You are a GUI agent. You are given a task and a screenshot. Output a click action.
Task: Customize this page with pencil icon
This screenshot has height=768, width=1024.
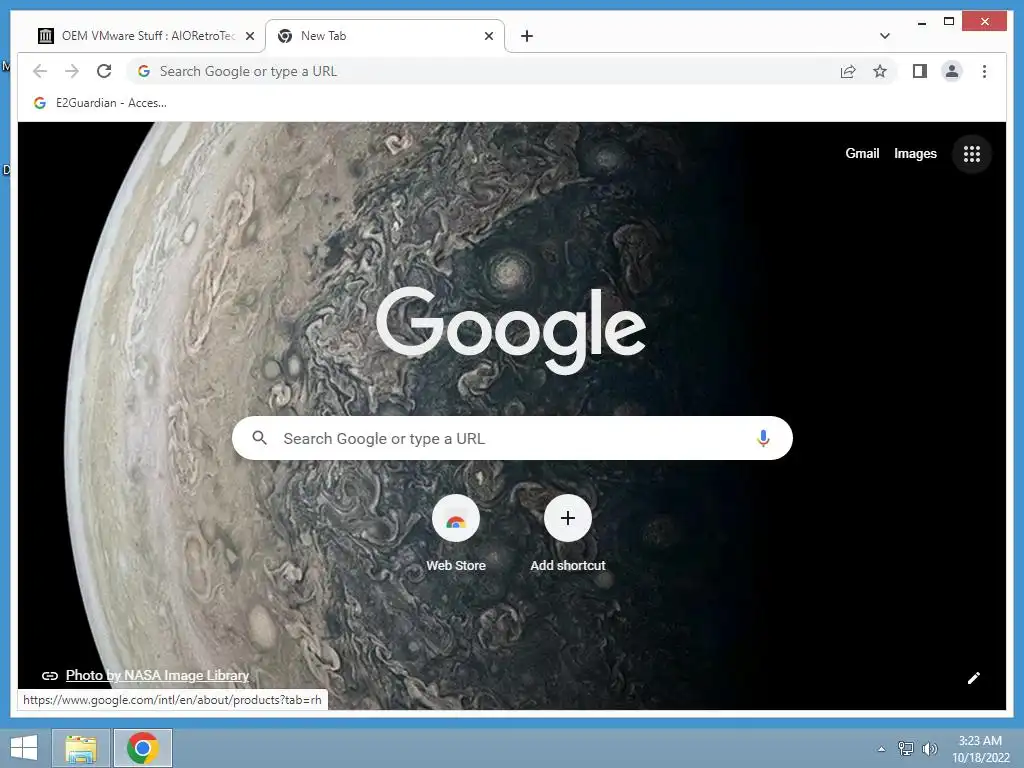click(973, 678)
